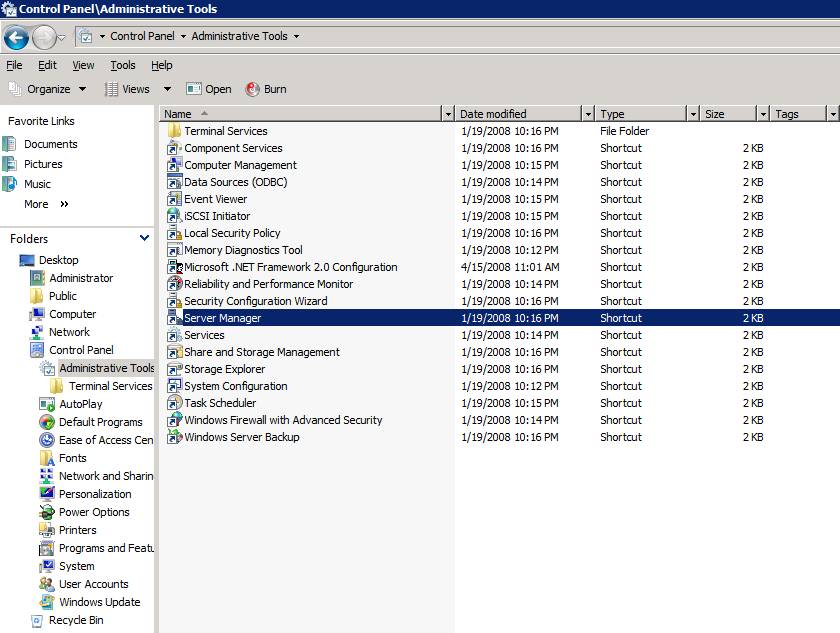Select Administrator in the Folders tree
This screenshot has width=840, height=633.
pos(81,278)
